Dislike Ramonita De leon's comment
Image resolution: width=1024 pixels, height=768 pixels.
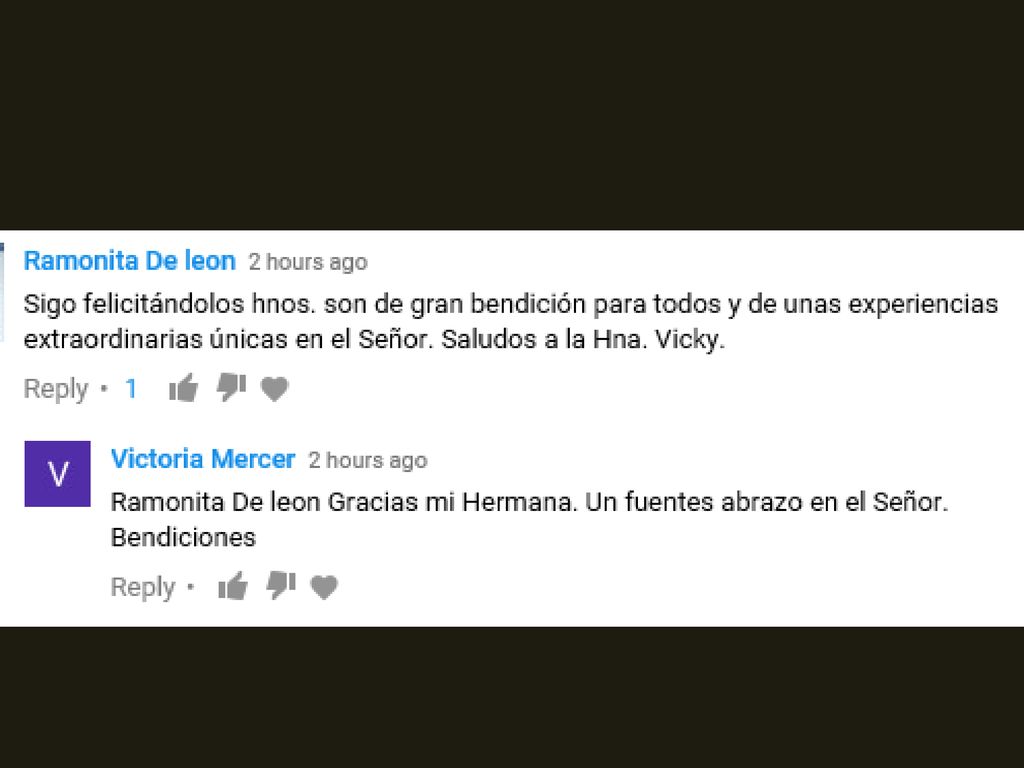click(231, 388)
